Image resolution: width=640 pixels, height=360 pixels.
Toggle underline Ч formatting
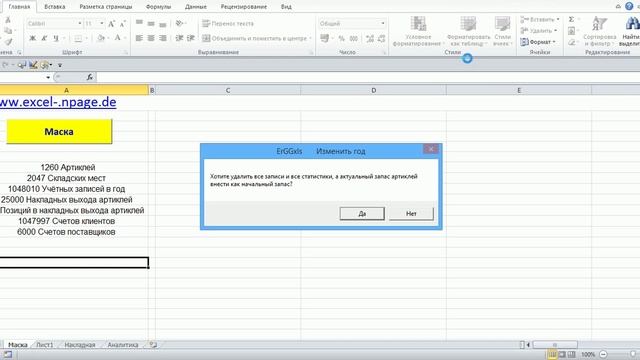pos(56,38)
